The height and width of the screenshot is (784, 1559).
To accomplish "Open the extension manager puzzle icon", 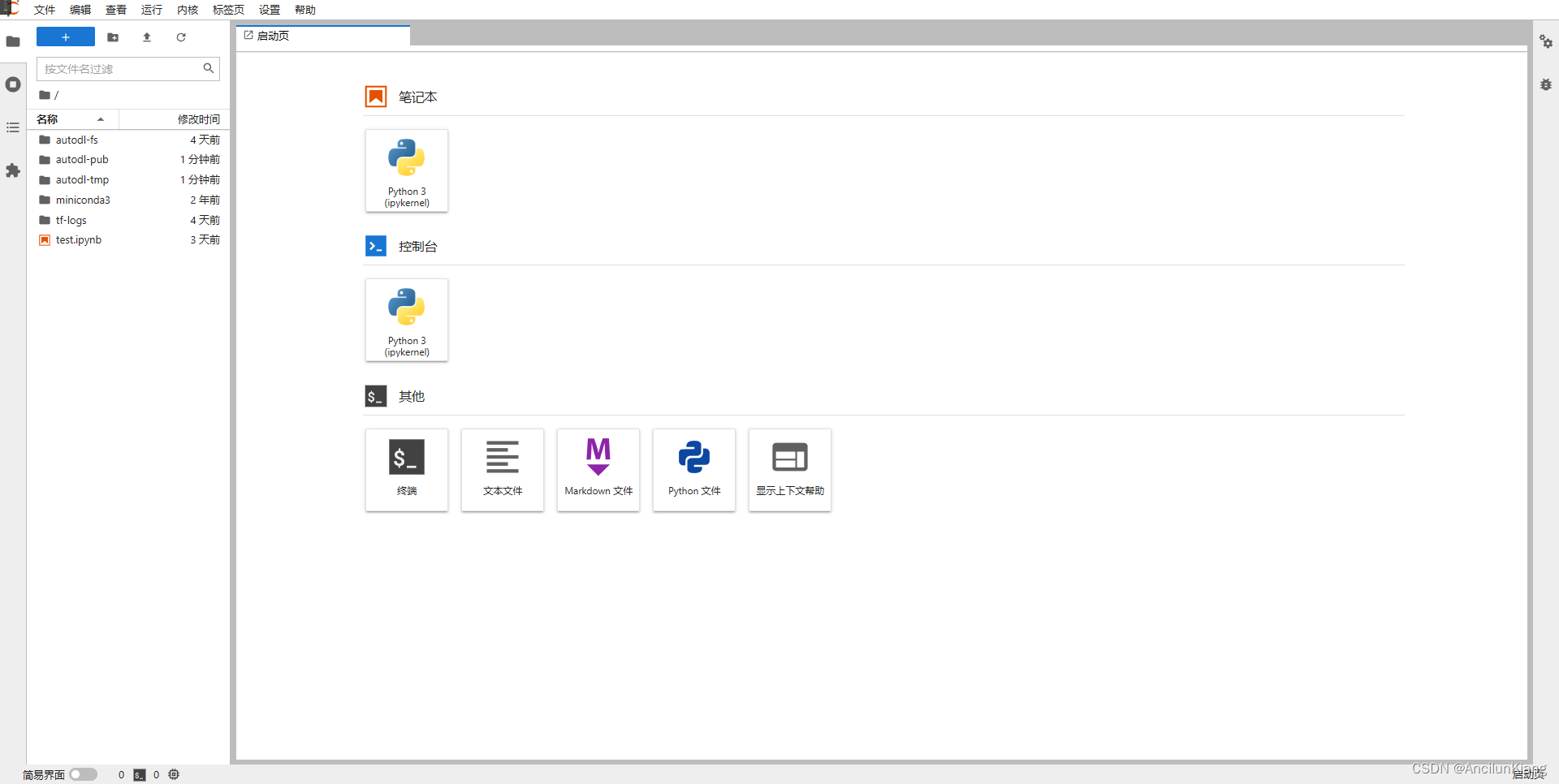I will pyautogui.click(x=13, y=170).
